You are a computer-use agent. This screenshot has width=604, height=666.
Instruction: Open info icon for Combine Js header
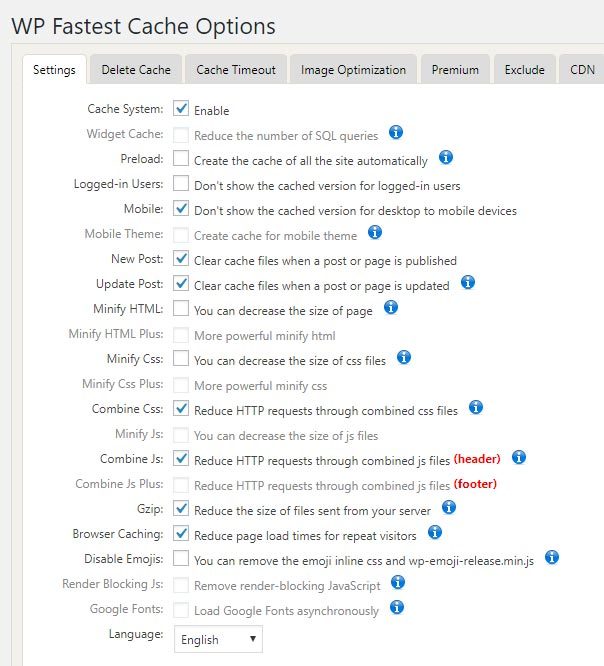[519, 457]
